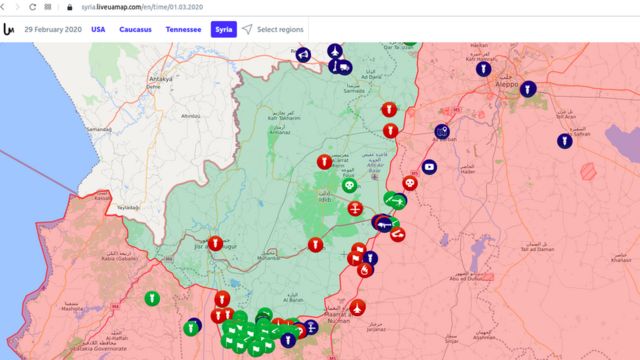Screen dimensions: 640x360
Task: Click the red jet marker near Maarrat al-Numan
Action: (357, 307)
